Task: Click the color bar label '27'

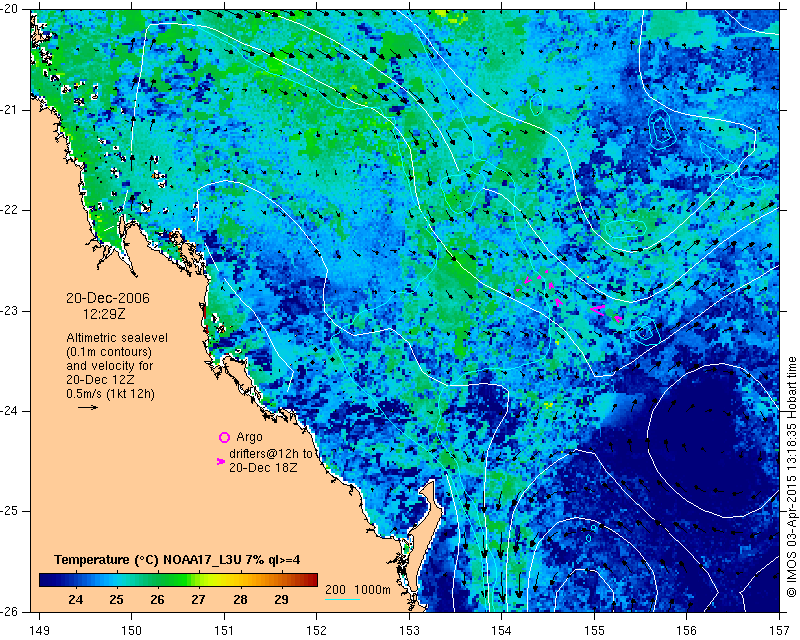Action: [x=198, y=600]
